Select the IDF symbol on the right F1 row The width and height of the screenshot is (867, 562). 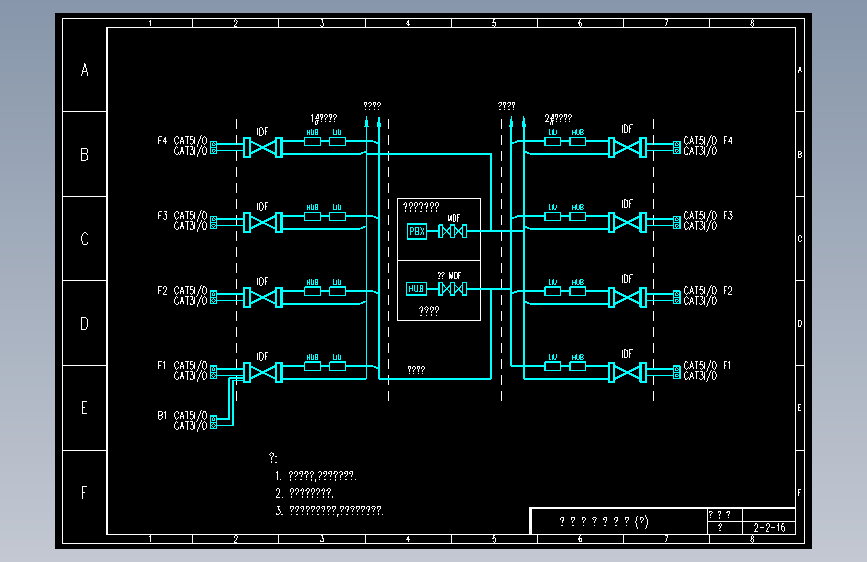click(627, 372)
